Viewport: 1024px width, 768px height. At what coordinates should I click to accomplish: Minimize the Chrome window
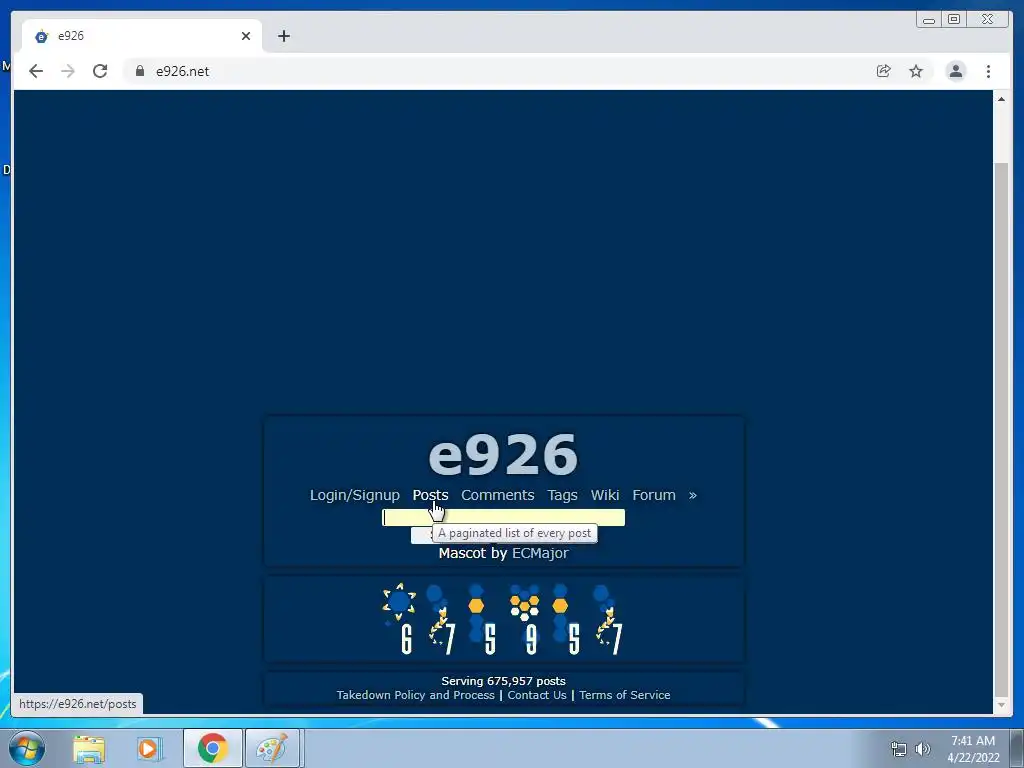tap(929, 20)
